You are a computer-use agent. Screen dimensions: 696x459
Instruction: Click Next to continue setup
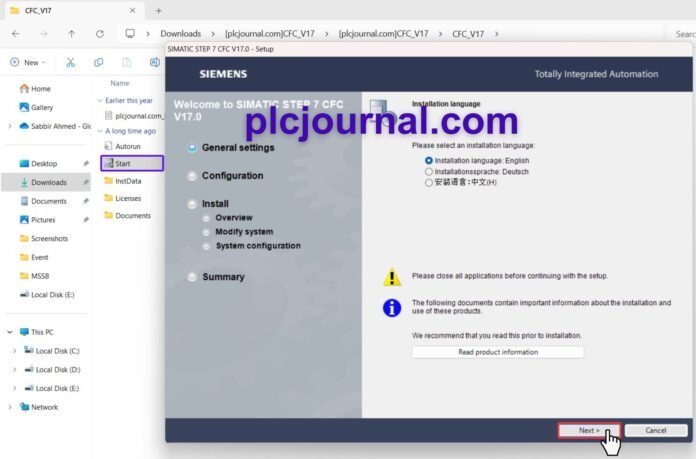pos(589,430)
